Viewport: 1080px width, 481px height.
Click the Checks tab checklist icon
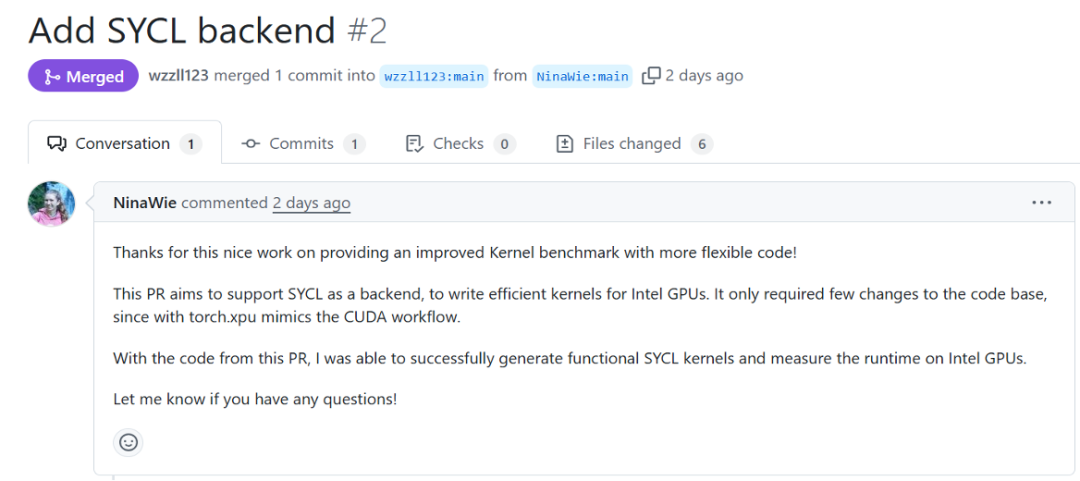415,144
